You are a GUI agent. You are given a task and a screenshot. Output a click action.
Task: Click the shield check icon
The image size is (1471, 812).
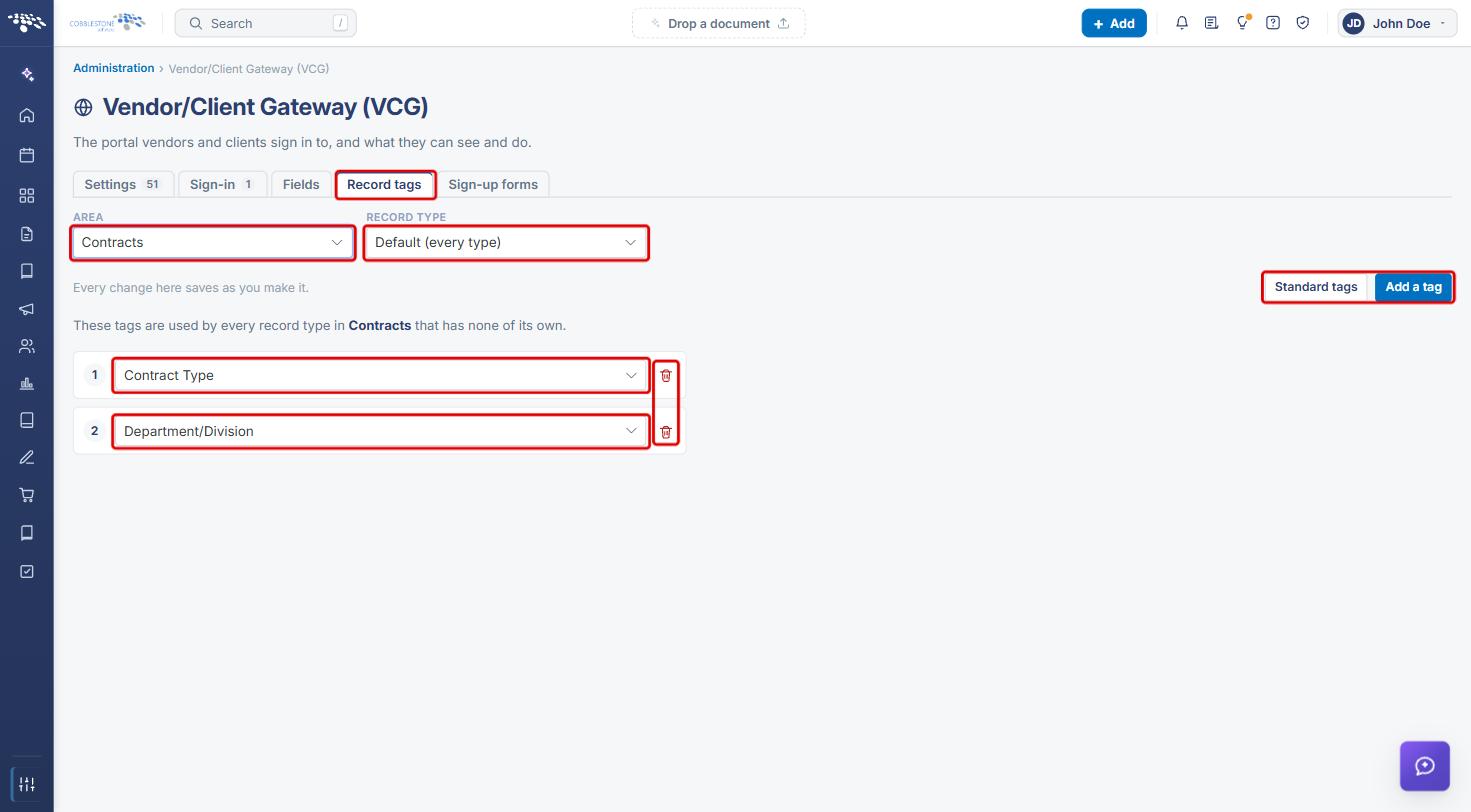point(1303,23)
